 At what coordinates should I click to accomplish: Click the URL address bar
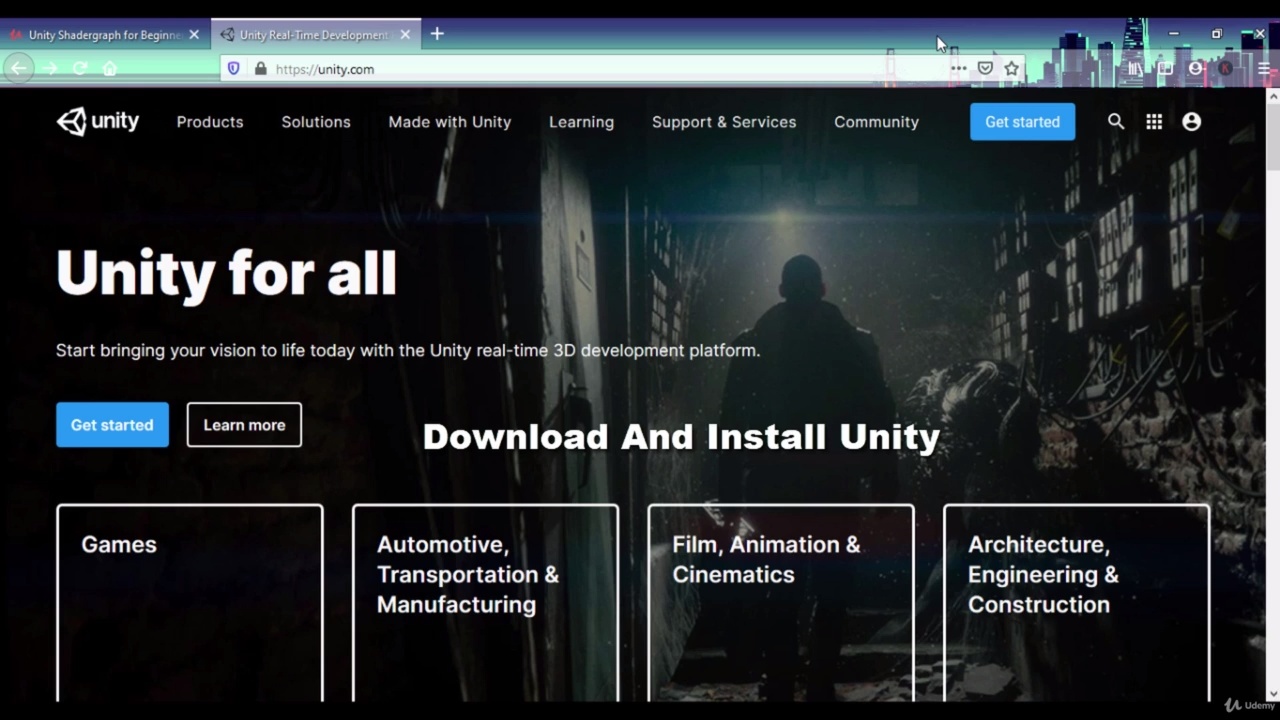[x=600, y=69]
